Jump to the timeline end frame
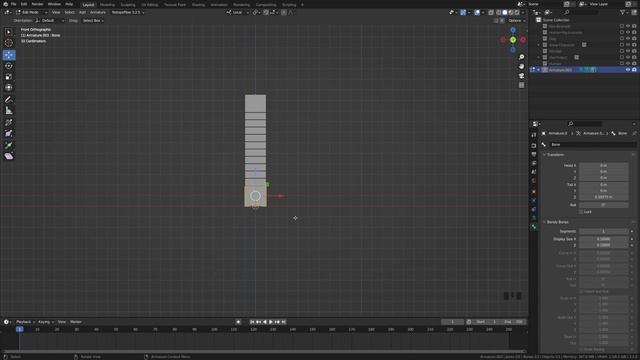Screen dimensions: 640x360 (283, 322)
